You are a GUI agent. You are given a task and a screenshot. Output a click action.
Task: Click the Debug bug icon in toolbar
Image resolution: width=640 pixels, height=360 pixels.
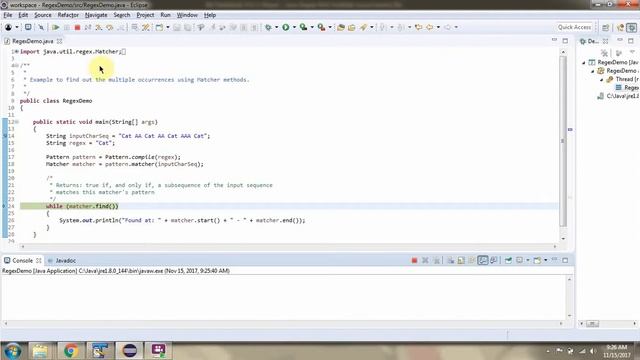click(268, 27)
